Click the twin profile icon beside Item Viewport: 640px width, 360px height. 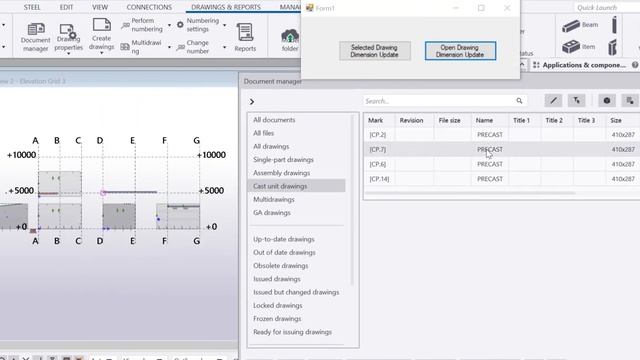pos(613,47)
